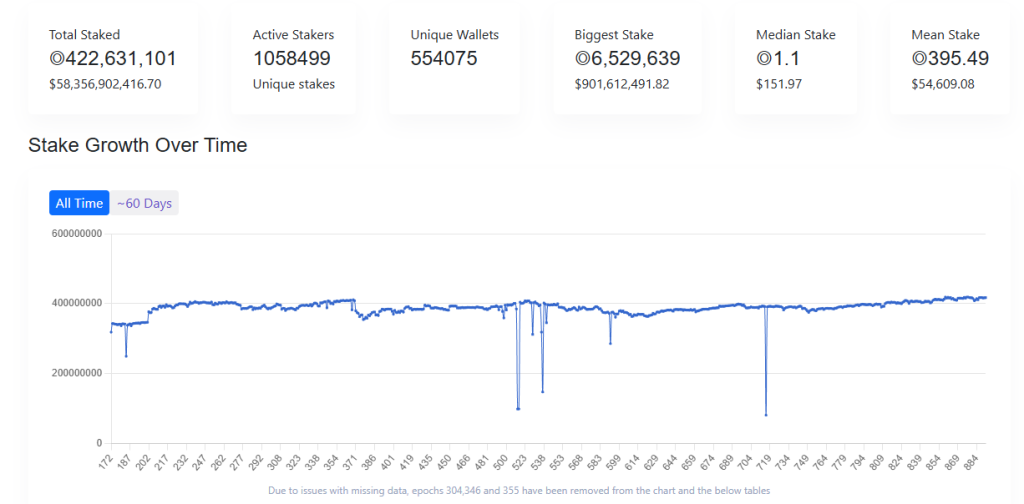
Task: Click the Unique Wallets number 554075
Action: tap(444, 59)
